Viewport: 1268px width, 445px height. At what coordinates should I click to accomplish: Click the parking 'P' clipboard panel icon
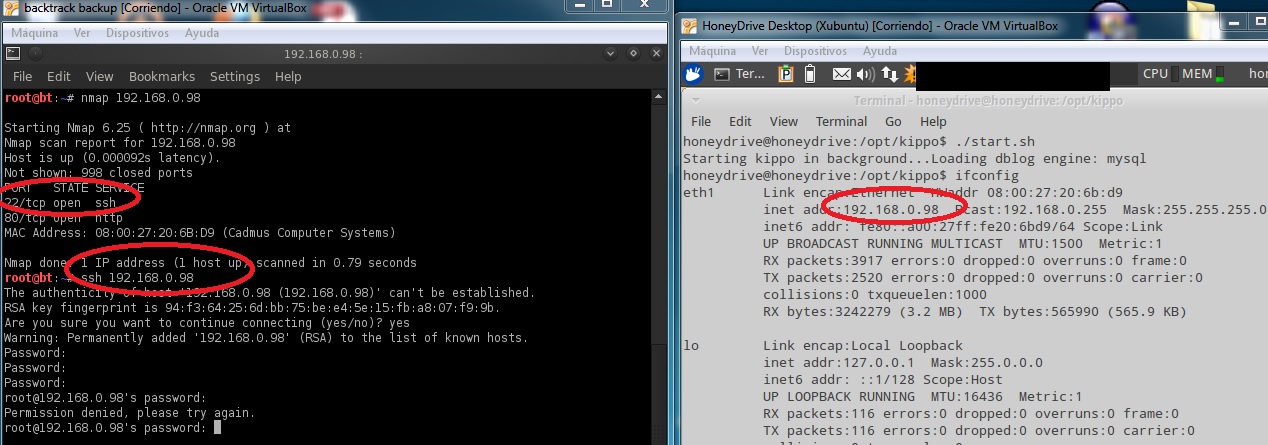[x=786, y=74]
